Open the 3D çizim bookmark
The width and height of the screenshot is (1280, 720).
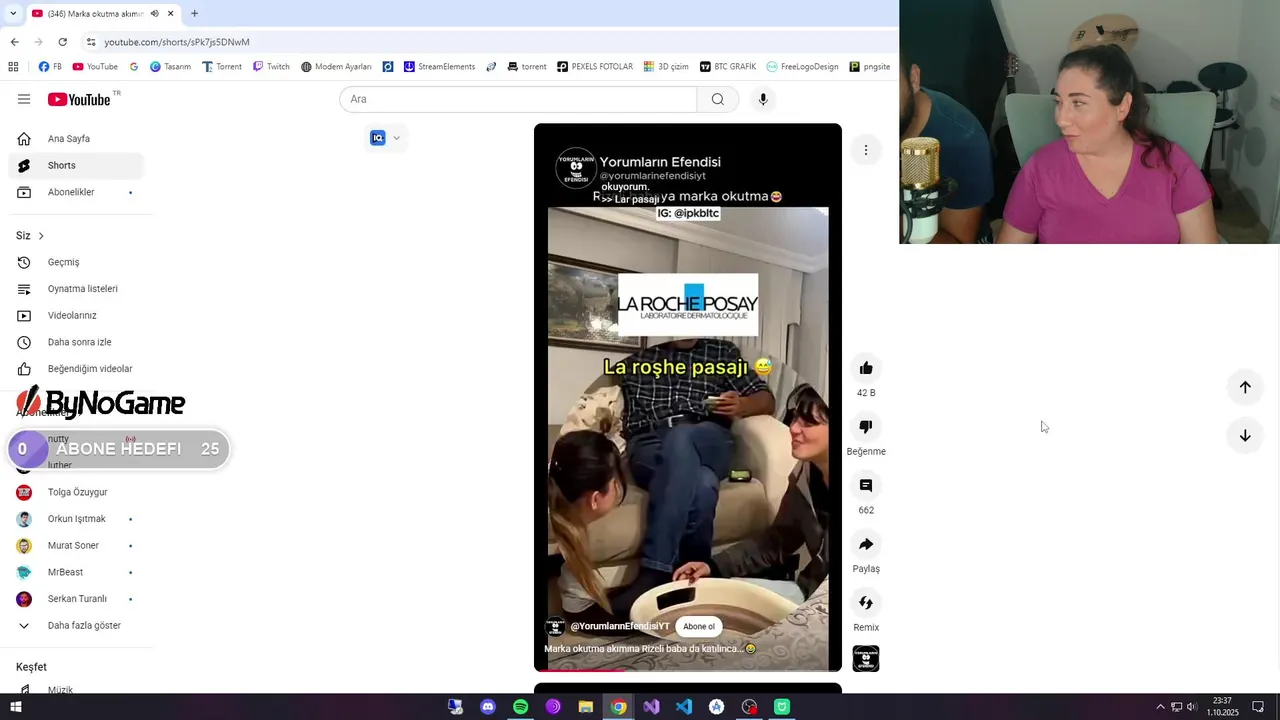[666, 67]
